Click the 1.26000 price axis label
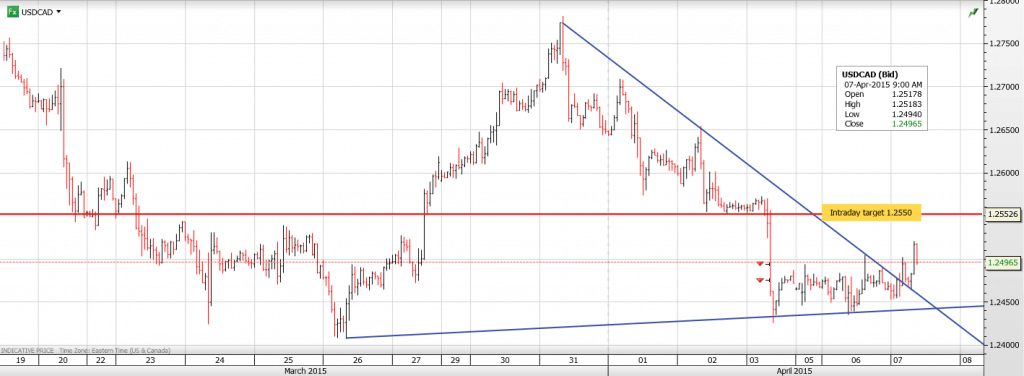 coord(1004,173)
